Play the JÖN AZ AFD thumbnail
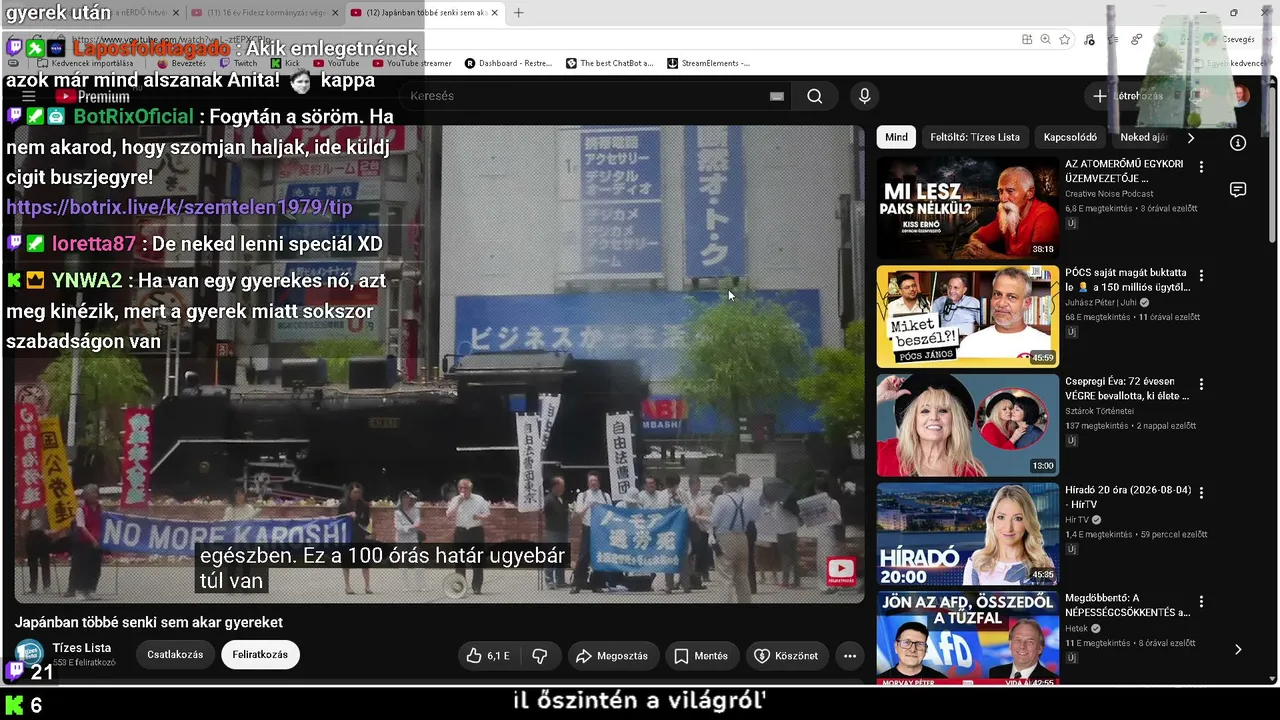The height and width of the screenshot is (720, 1280). (x=968, y=639)
